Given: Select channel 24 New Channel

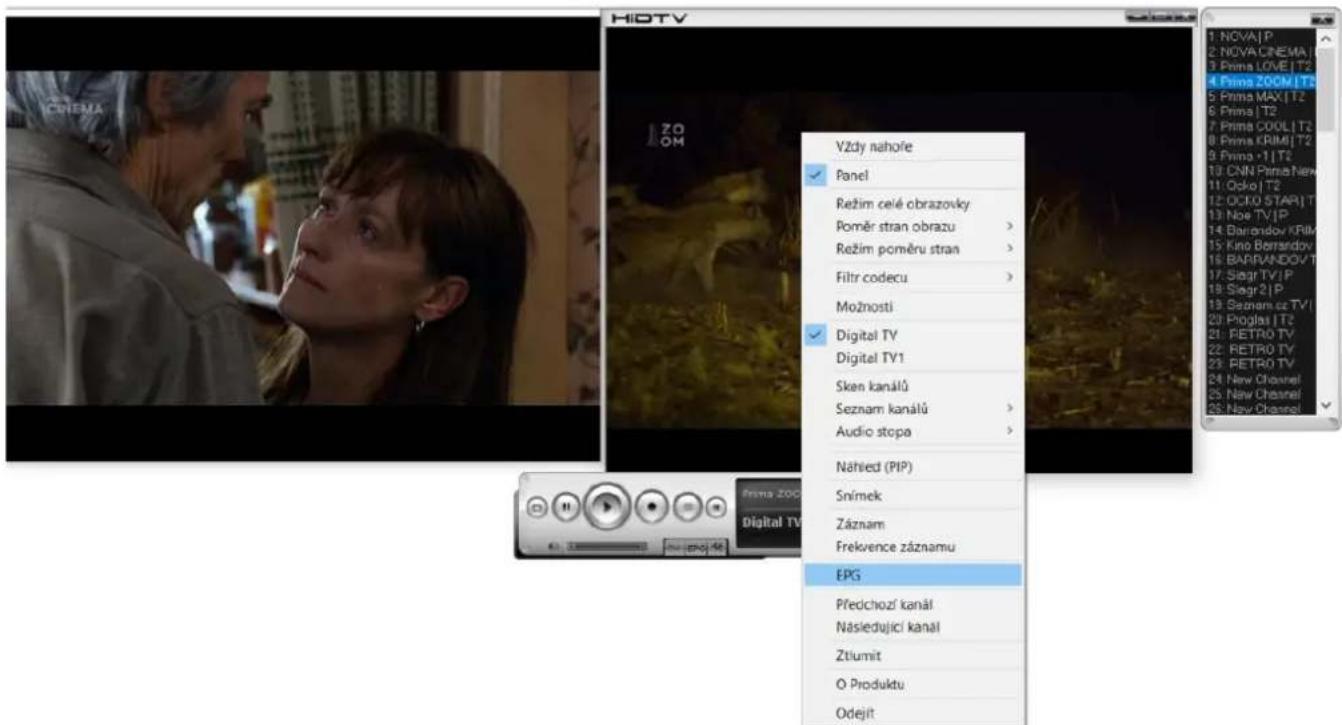Looking at the screenshot, I should [1260, 379].
